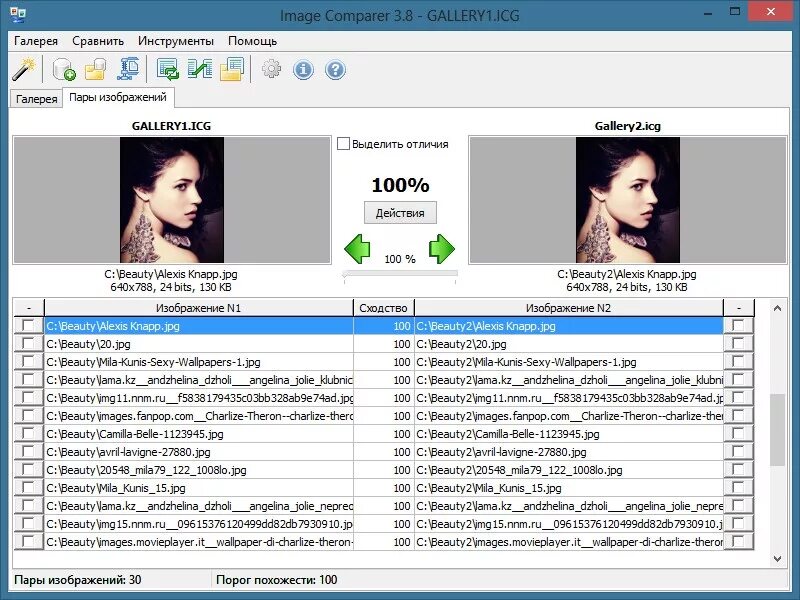Select row Beauty\images.fanpop.com Charlize-Theron

click(x=199, y=416)
